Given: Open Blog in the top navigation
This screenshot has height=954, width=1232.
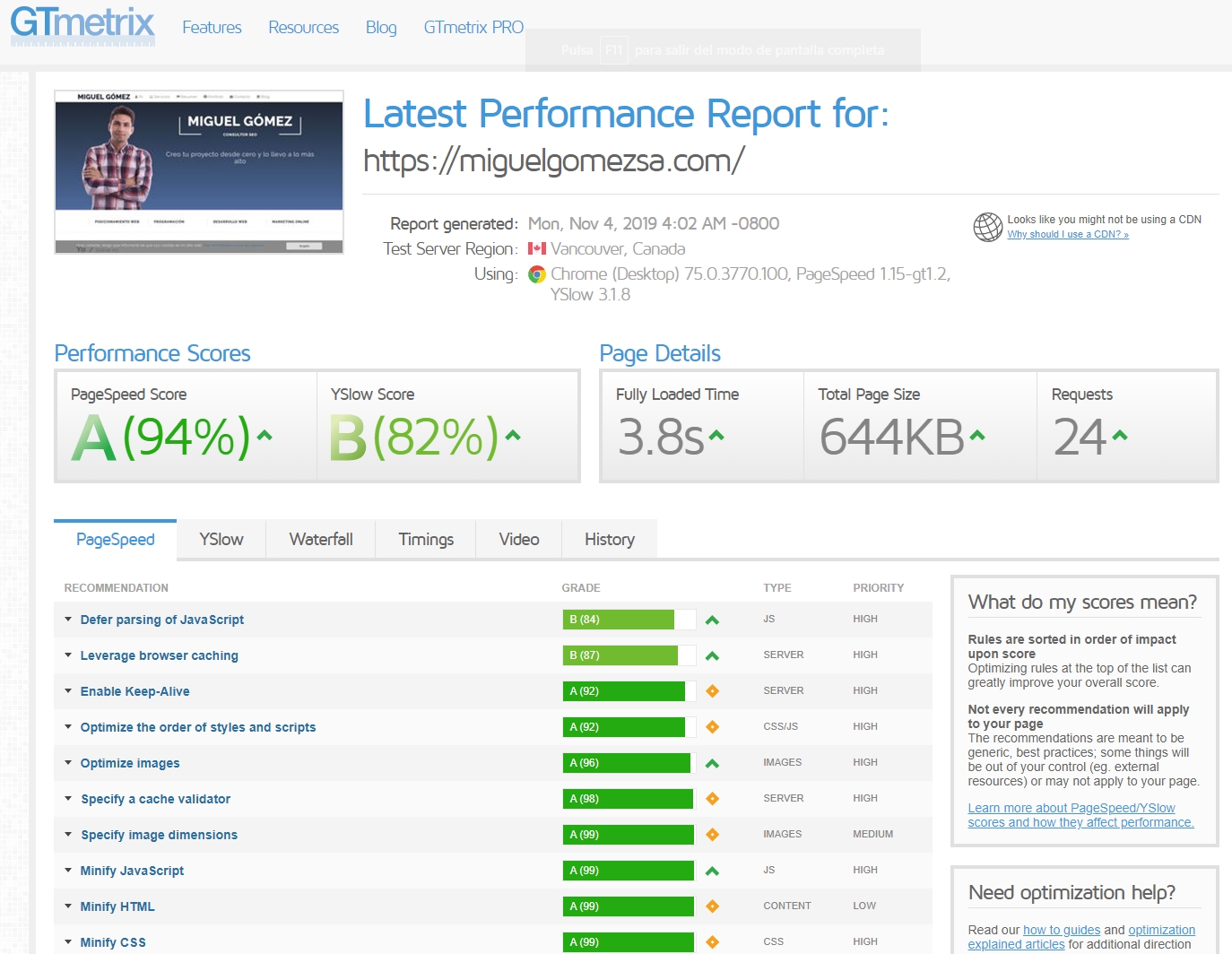Looking at the screenshot, I should tap(381, 28).
